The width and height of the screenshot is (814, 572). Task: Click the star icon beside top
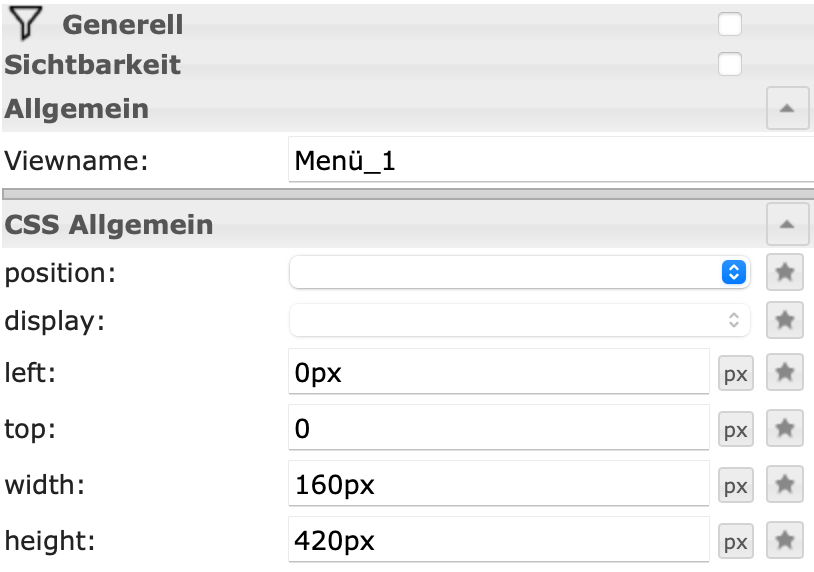(785, 430)
